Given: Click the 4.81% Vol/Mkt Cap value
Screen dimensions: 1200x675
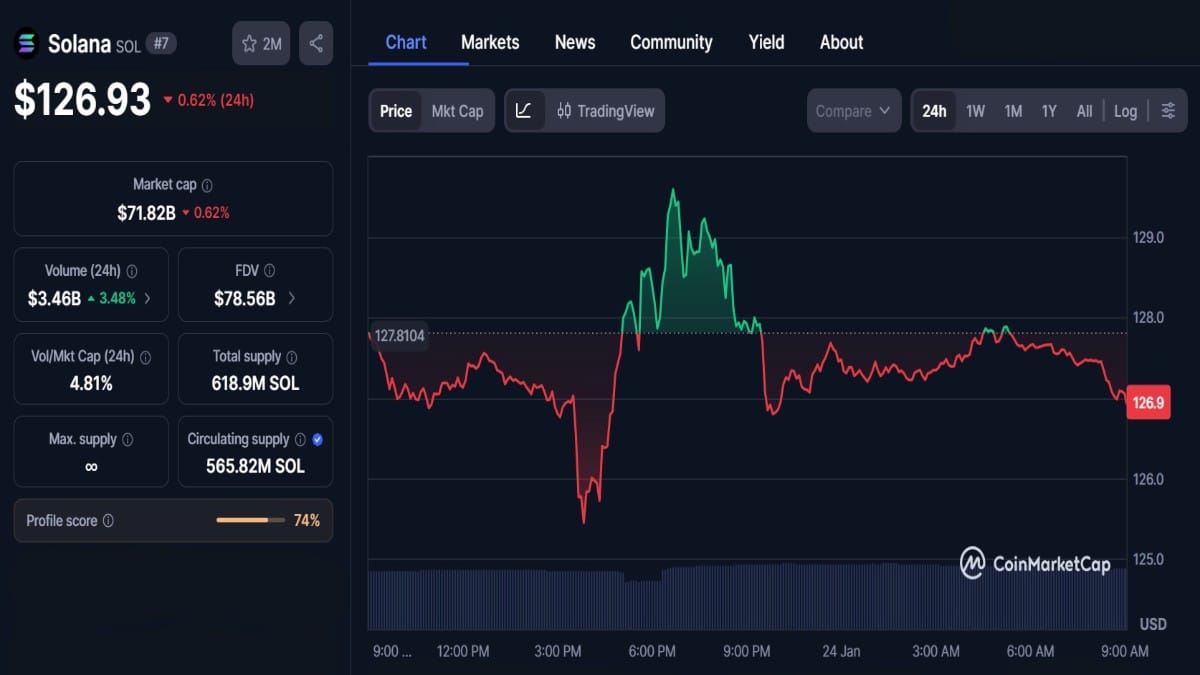Looking at the screenshot, I should tap(91, 384).
